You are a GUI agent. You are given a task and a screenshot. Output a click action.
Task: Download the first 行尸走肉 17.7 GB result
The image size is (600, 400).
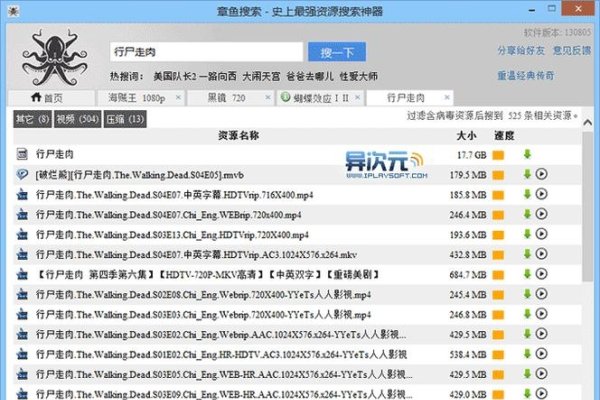pos(527,154)
